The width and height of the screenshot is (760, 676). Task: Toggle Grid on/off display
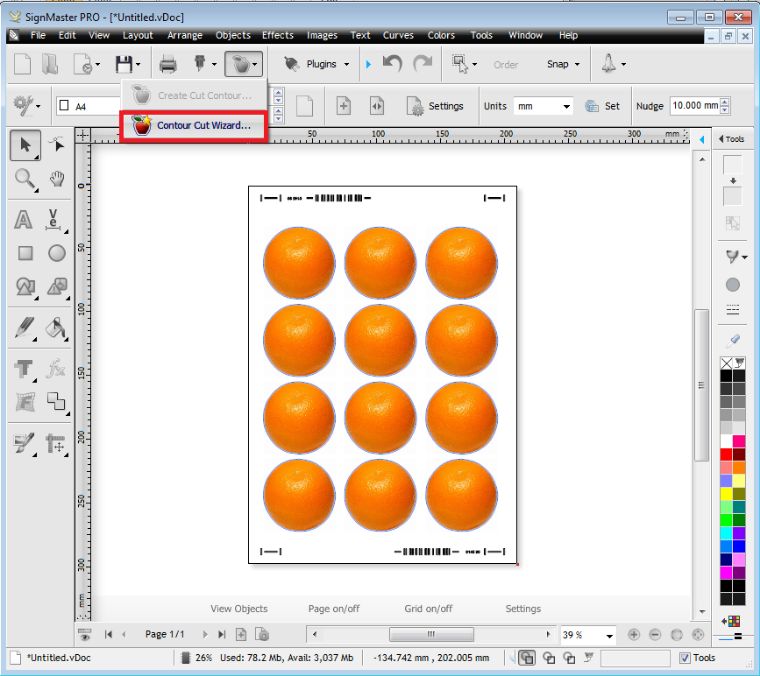point(428,608)
